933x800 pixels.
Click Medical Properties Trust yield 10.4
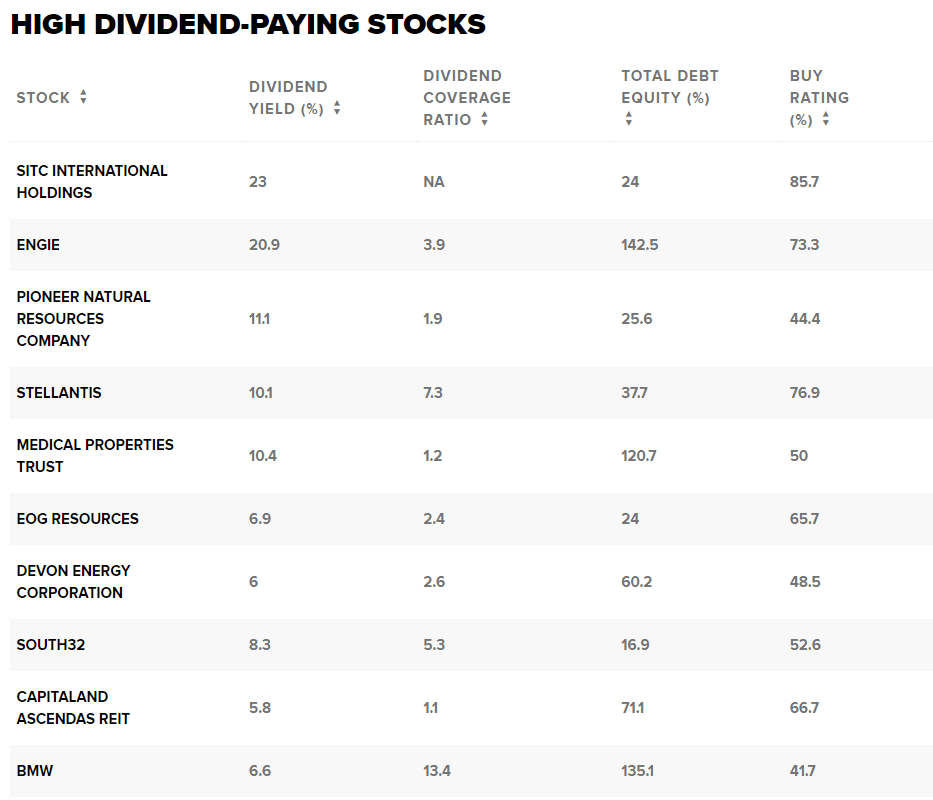pos(263,456)
